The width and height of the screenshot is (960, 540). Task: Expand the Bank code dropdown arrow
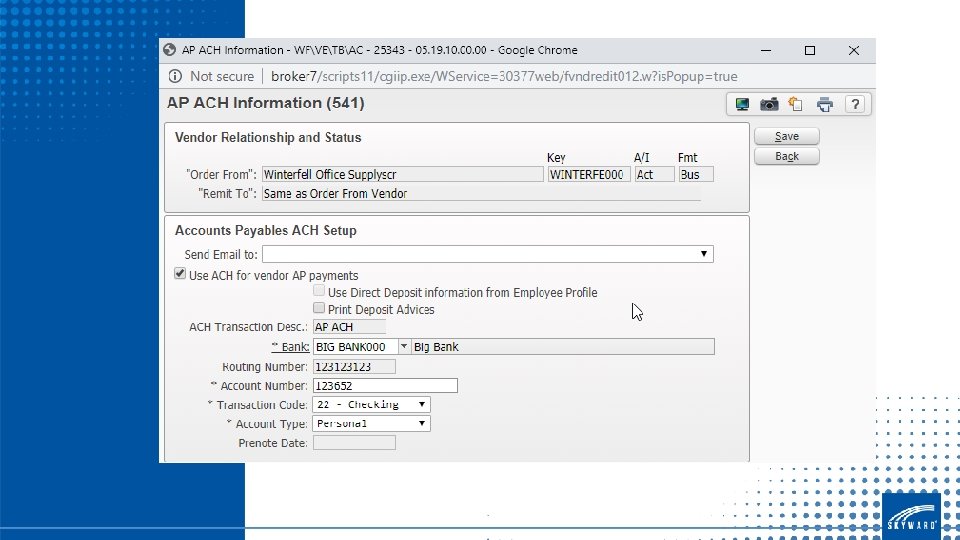click(x=404, y=347)
